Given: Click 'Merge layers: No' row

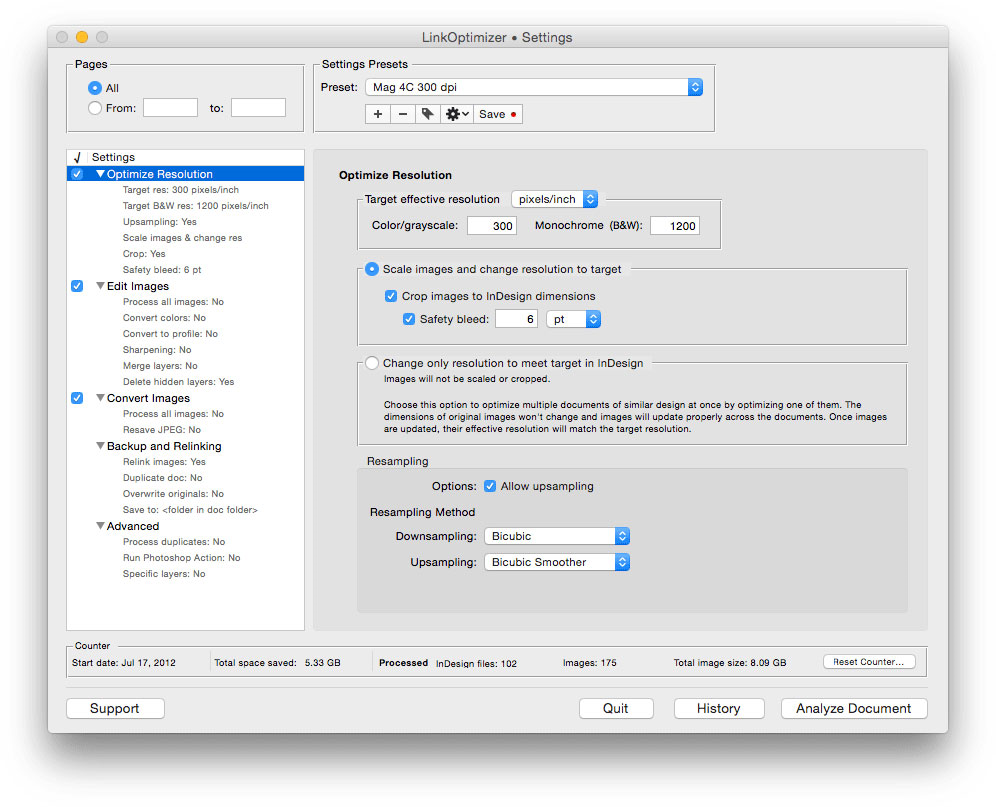Looking at the screenshot, I should point(160,365).
